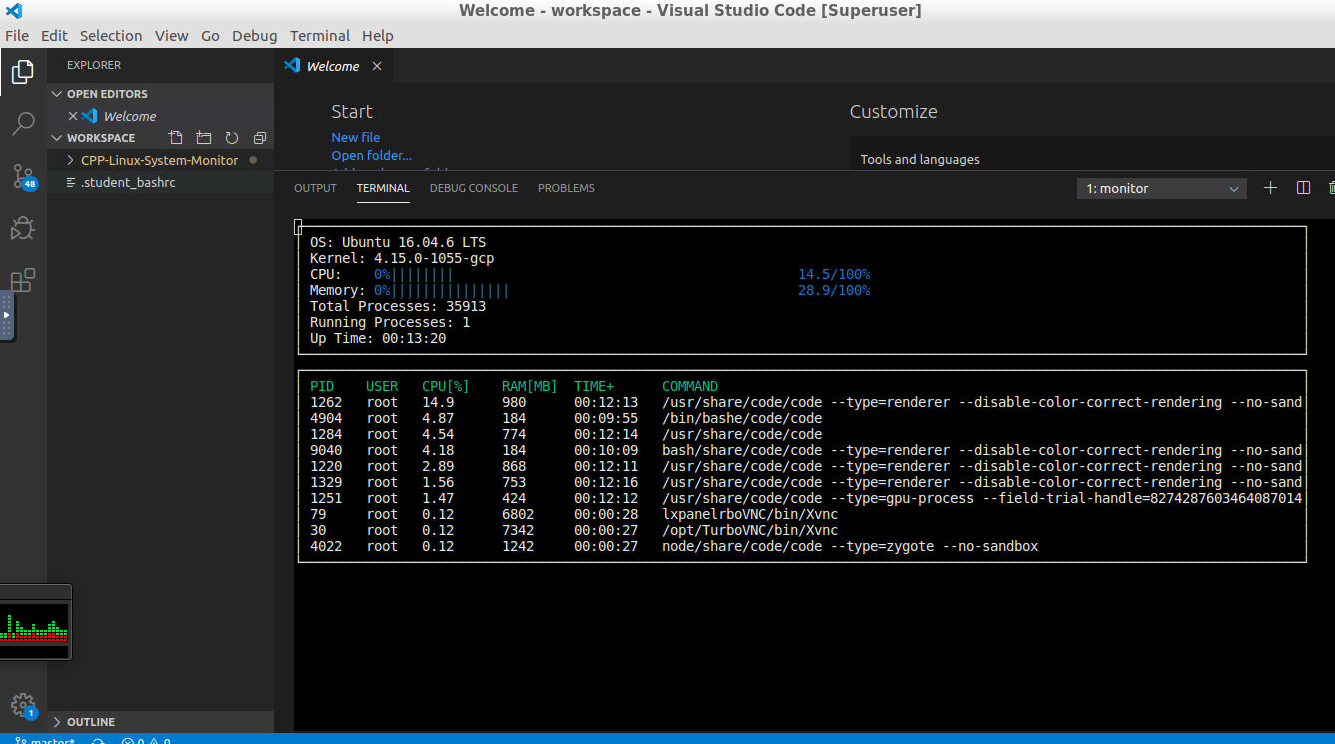Screen dimensions: 1335x744
Task: Open the Explorer view in activity bar
Action: [x=23, y=72]
